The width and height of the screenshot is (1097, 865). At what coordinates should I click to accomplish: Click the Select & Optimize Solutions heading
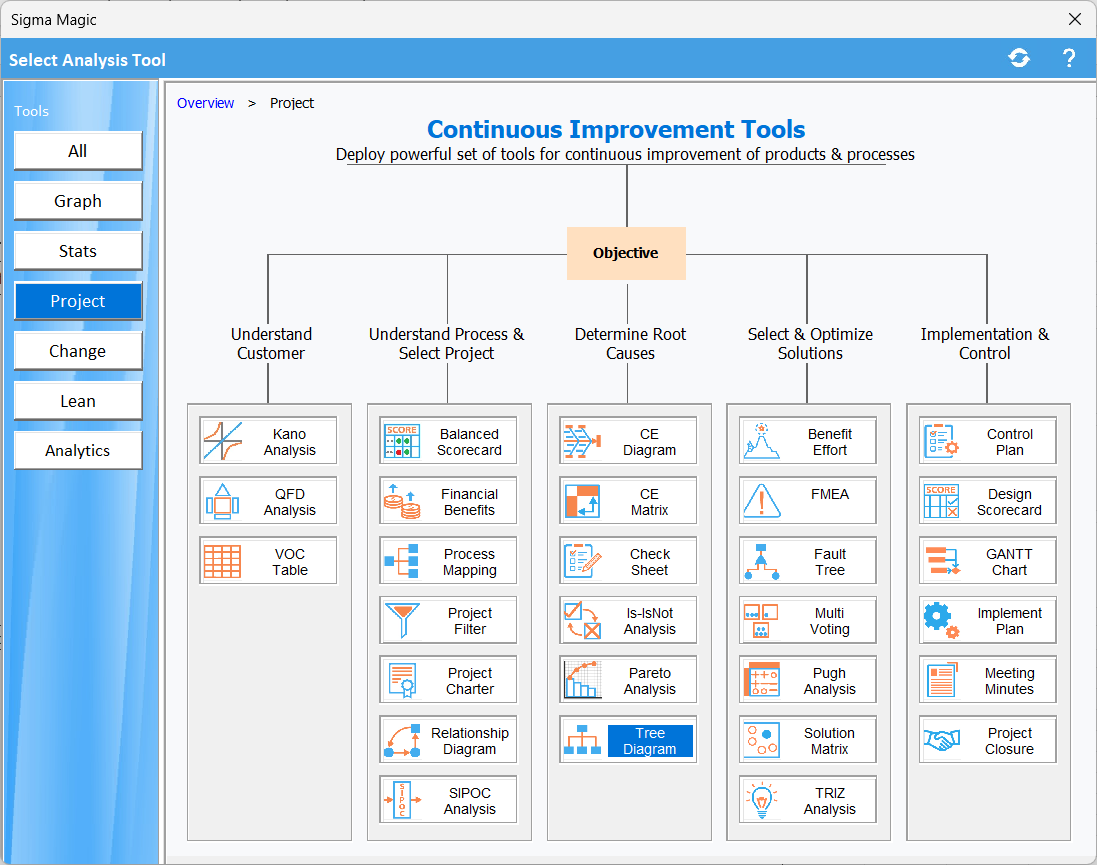[810, 344]
